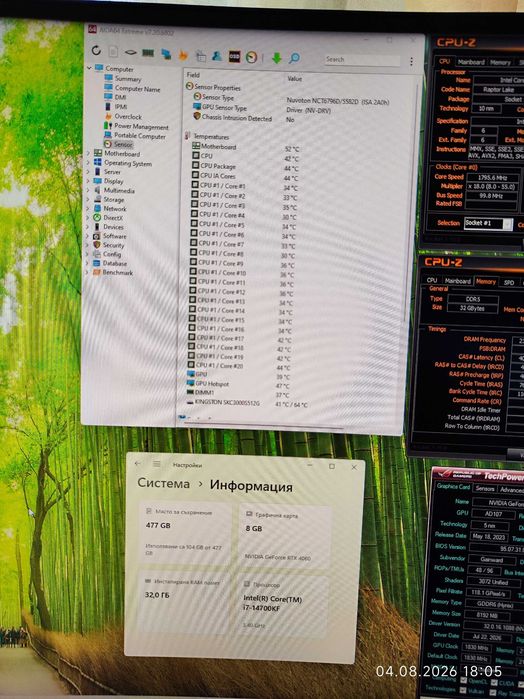This screenshot has width=524, height=699.
Task: Expand the Multimedia tree node
Action: coord(88,190)
